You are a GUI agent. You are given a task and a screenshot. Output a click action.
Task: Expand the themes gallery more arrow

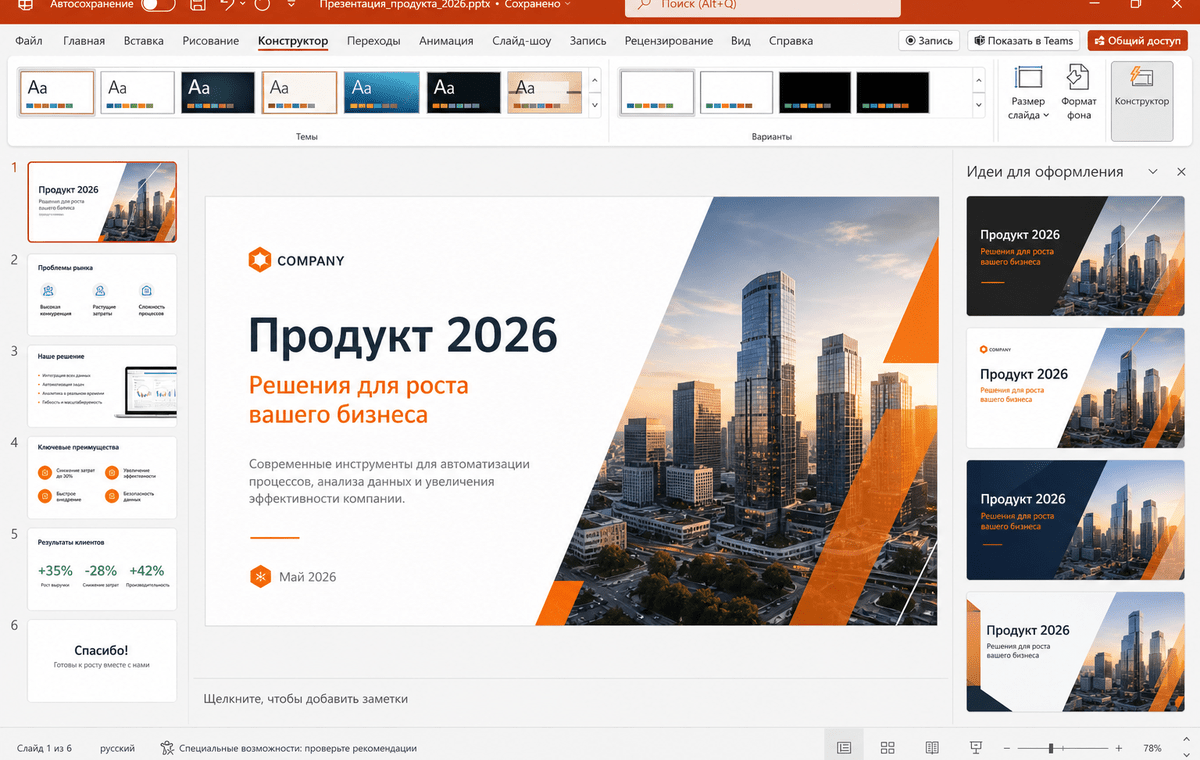tap(595, 104)
